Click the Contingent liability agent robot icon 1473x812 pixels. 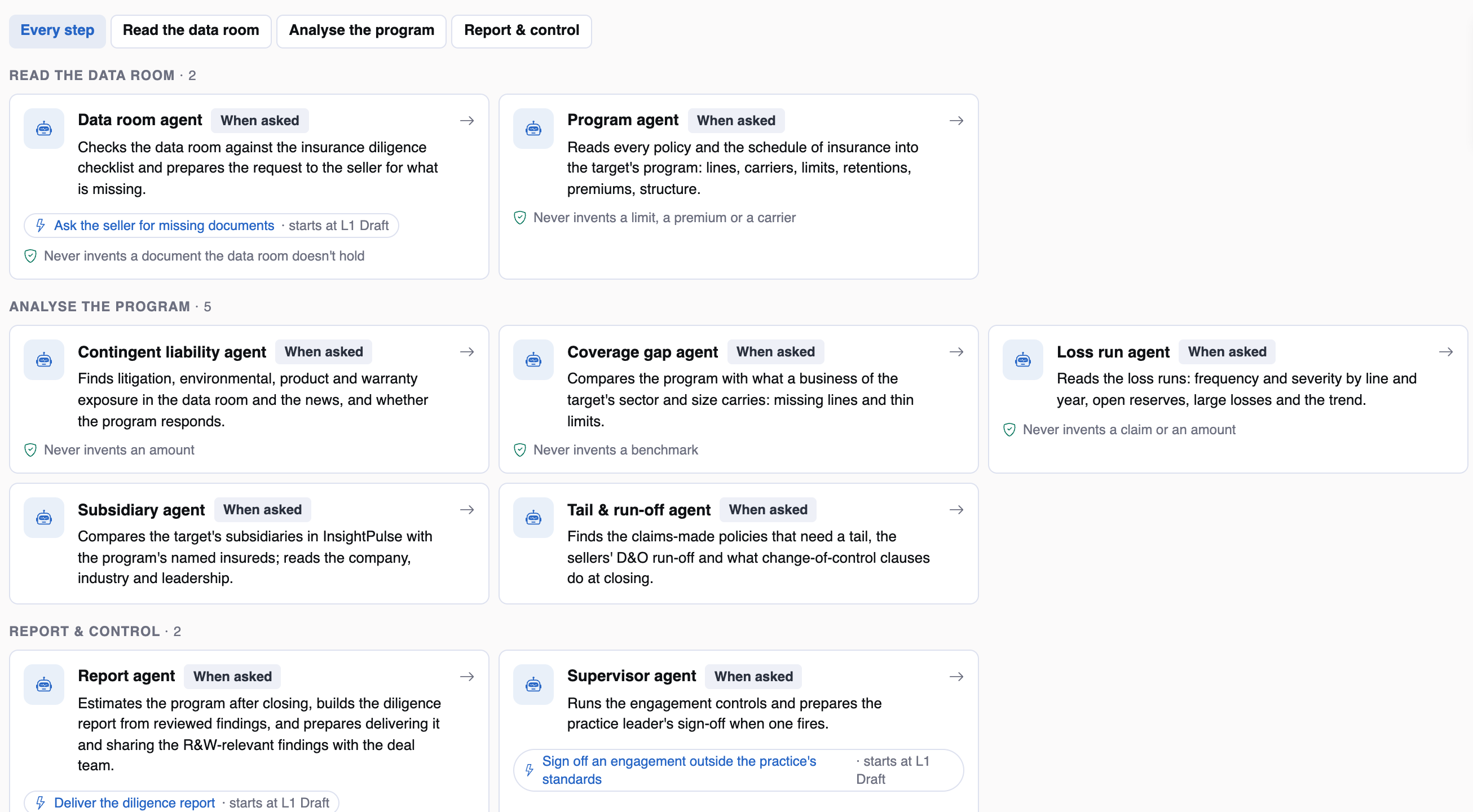pyautogui.click(x=44, y=360)
